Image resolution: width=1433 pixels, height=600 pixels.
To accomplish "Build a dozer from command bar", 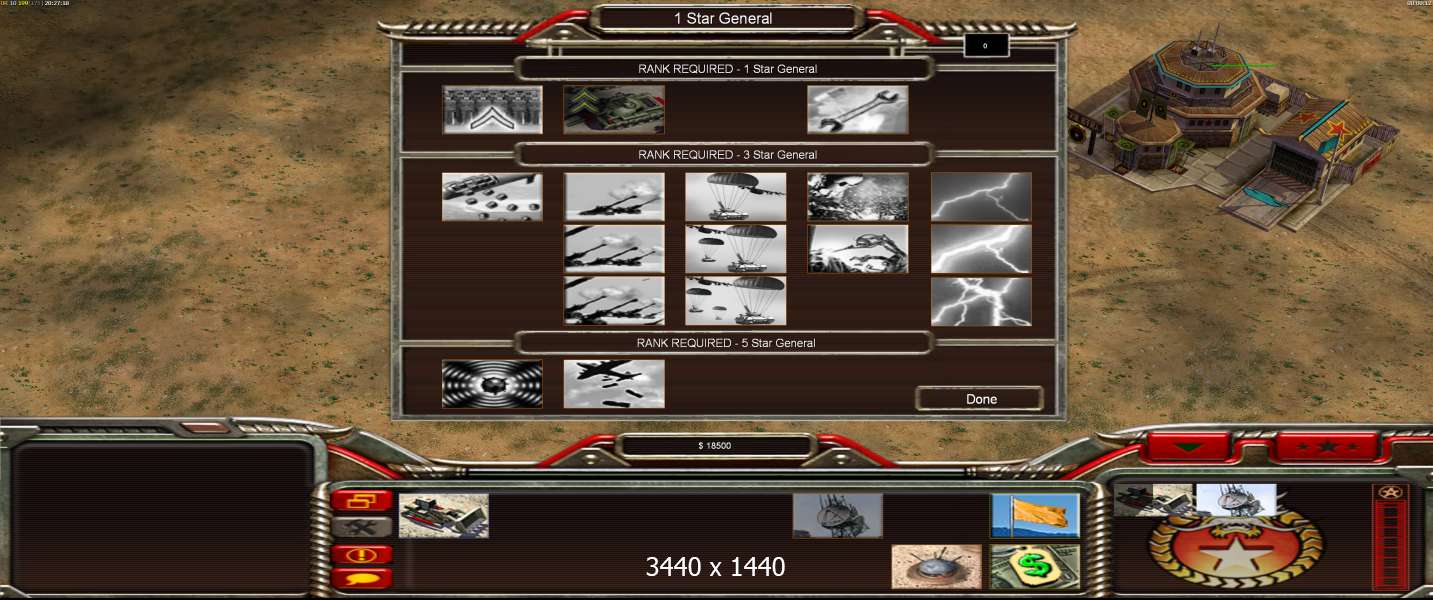I will [444, 515].
